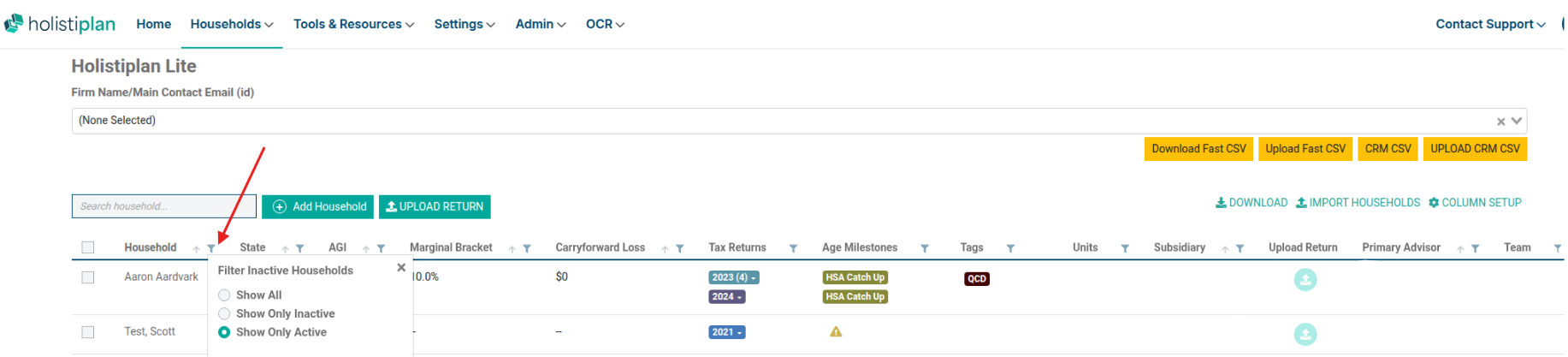Click the filter icon on State column

tap(300, 248)
